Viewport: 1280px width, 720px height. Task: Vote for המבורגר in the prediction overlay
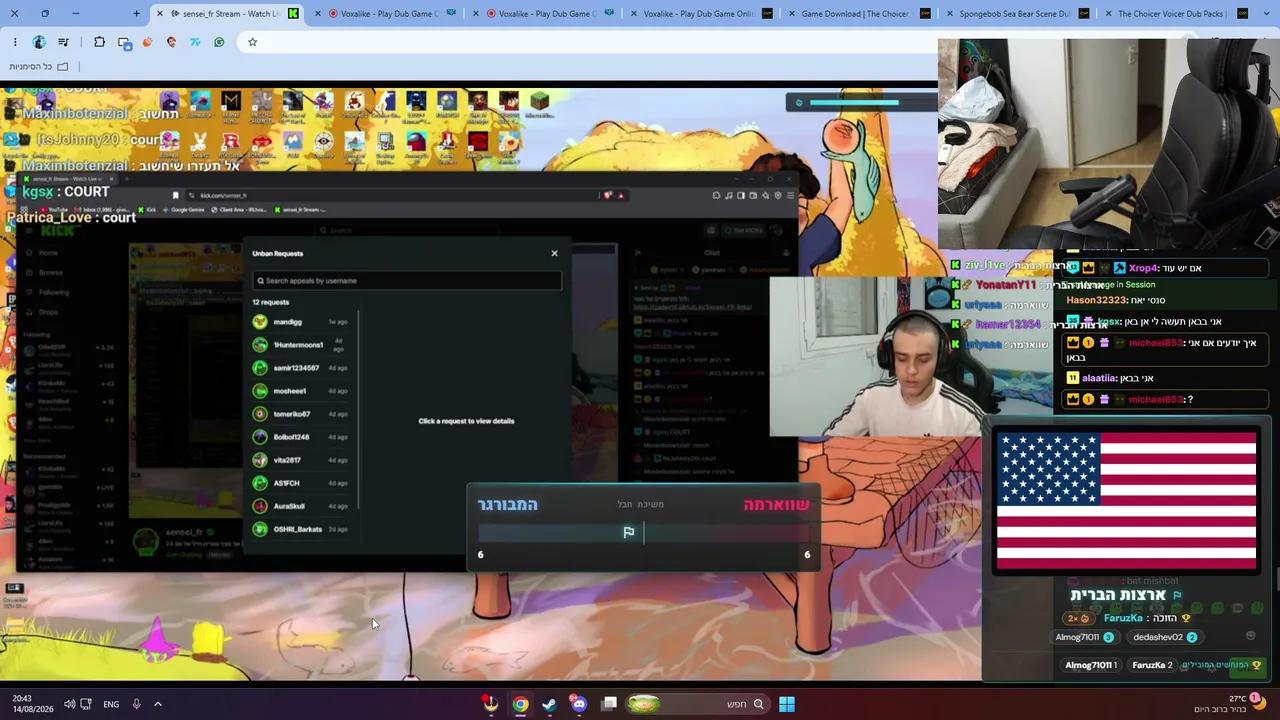[508, 505]
